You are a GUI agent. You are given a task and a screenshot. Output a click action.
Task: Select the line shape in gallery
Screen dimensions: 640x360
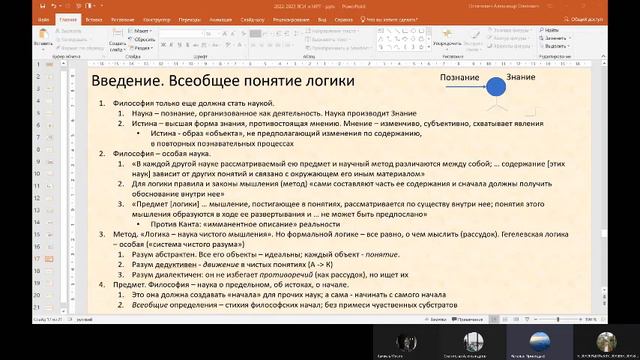(389, 31)
